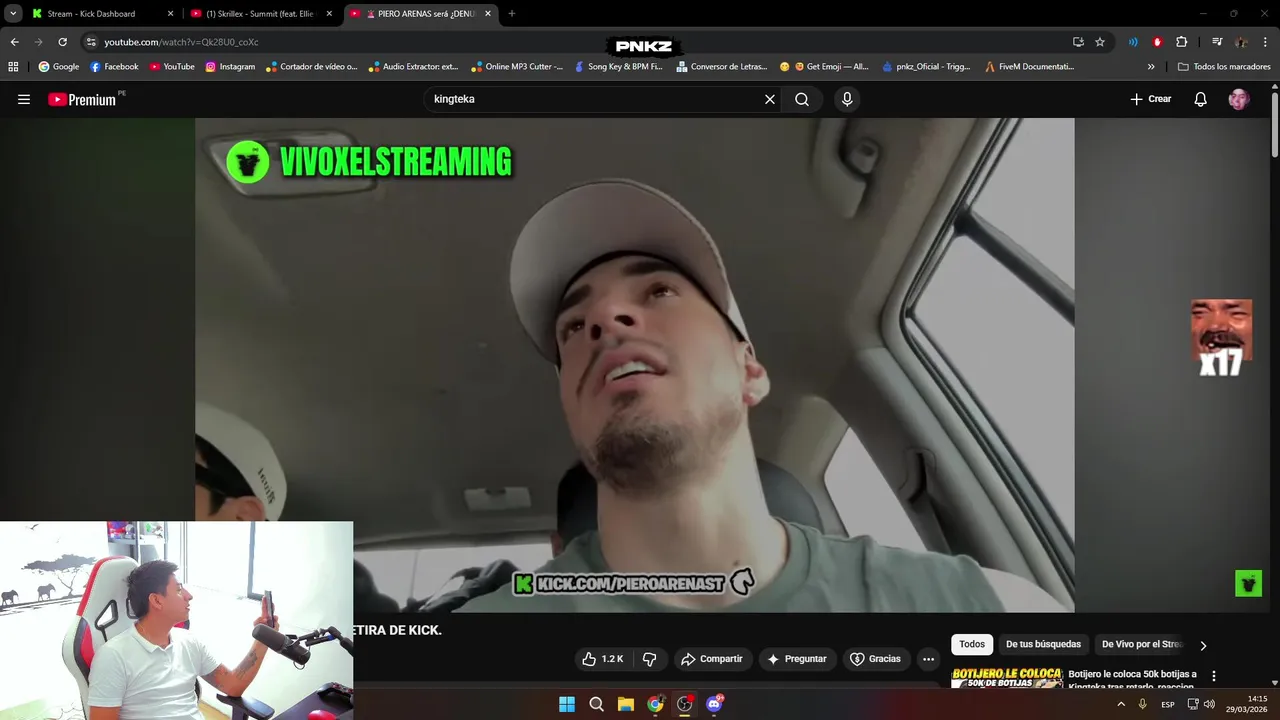Image resolution: width=1280 pixels, height=720 pixels.
Task: Start voice search with the microphone
Action: 847,99
